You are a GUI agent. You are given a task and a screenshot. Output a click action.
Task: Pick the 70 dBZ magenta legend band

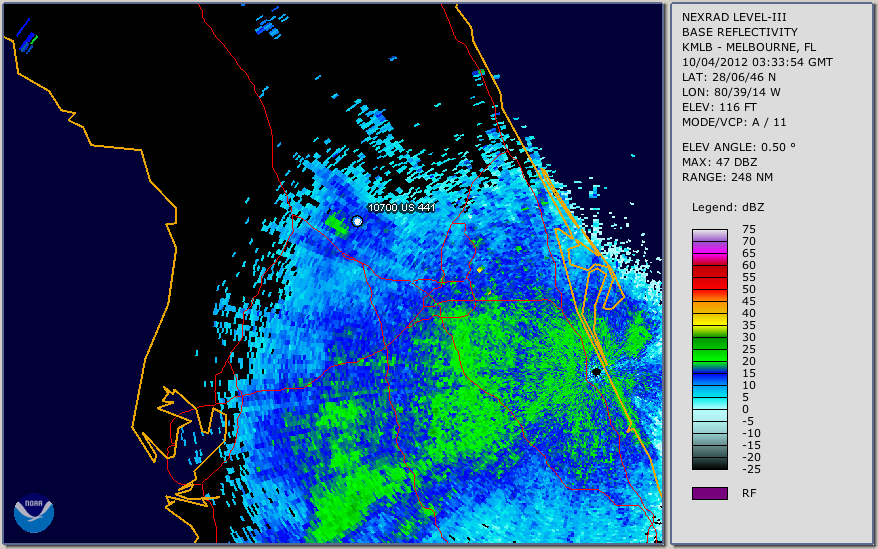coord(709,247)
